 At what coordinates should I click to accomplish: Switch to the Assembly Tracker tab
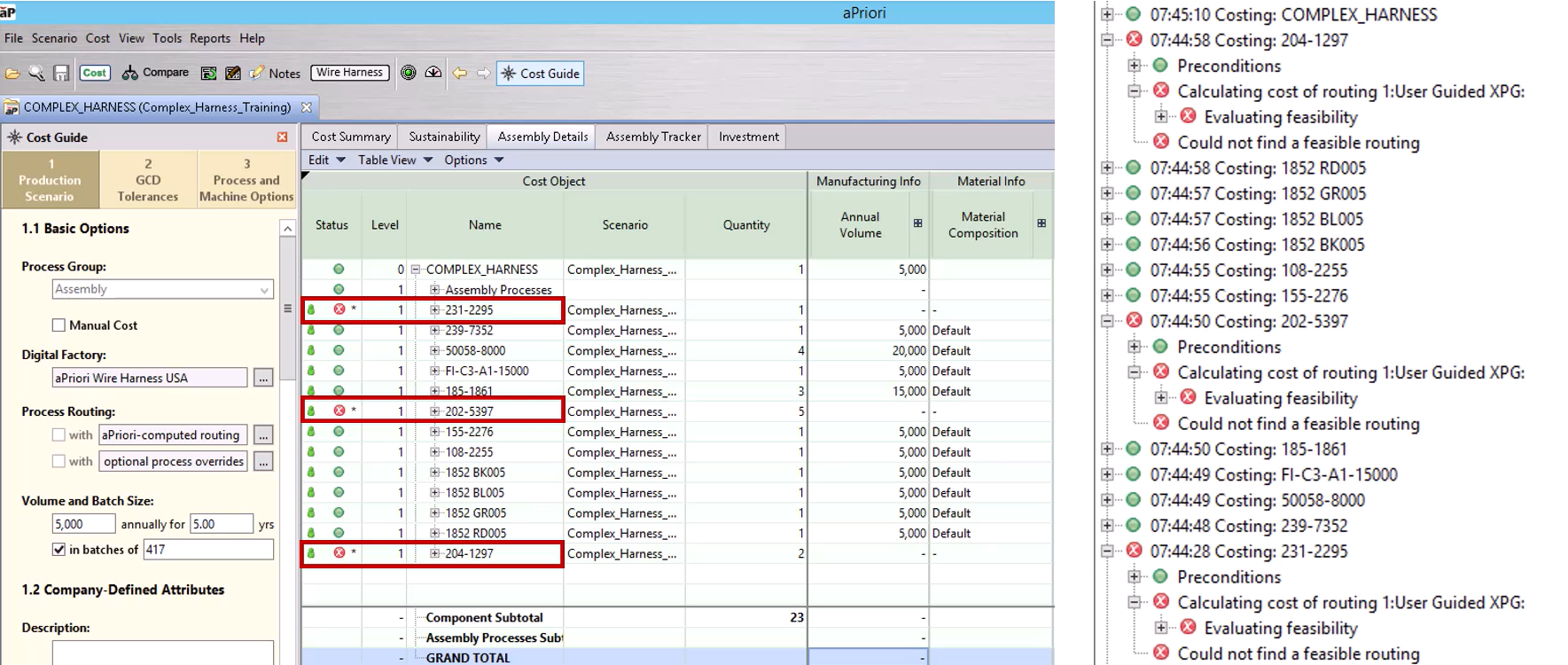[653, 137]
